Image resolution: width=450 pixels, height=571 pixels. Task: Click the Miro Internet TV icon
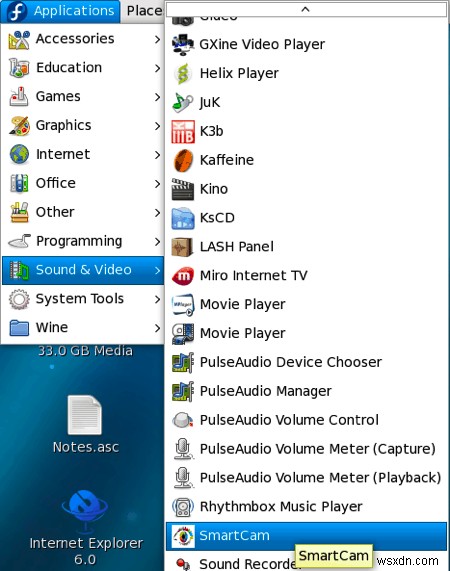point(183,276)
